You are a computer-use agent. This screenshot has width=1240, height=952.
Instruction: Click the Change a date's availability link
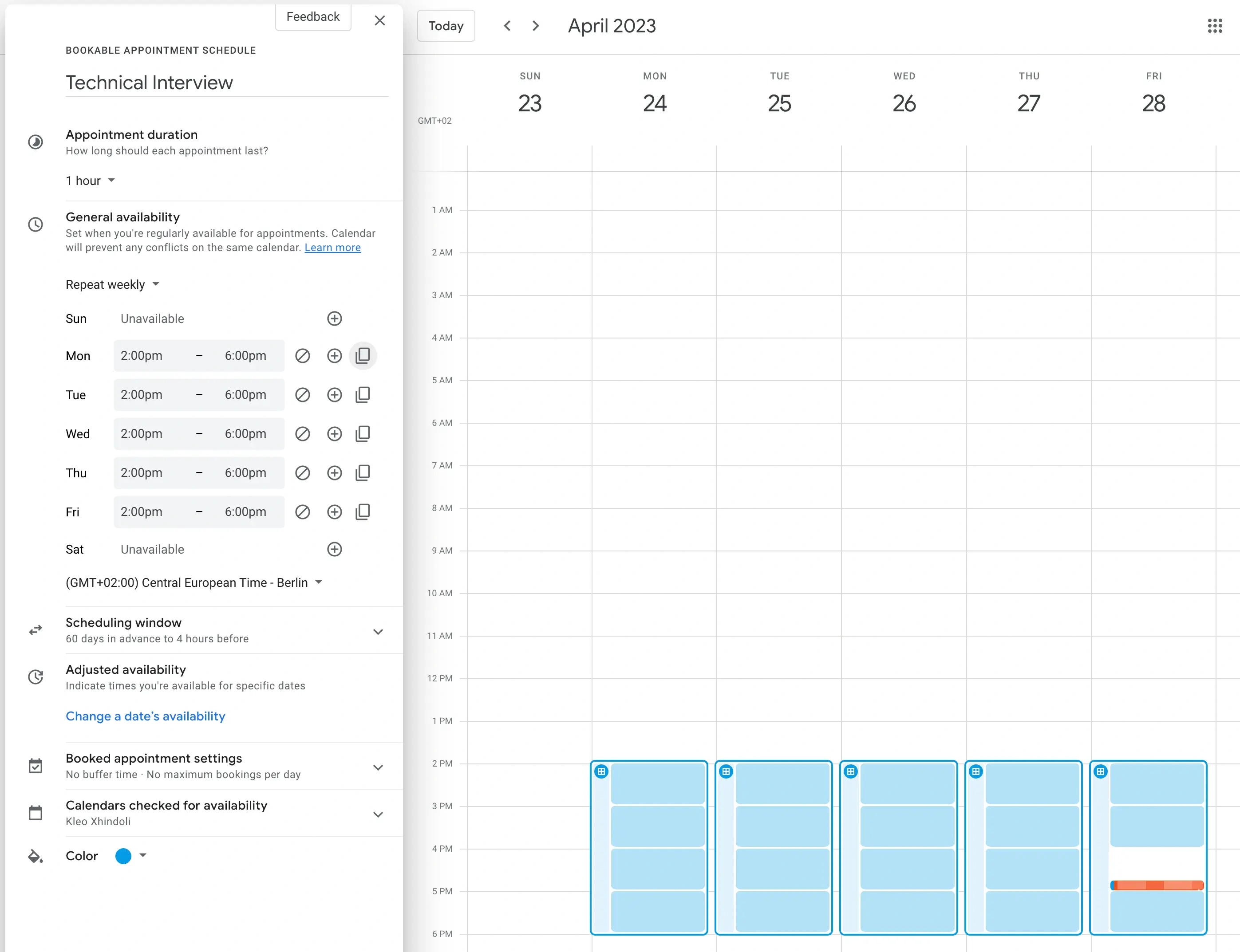145,716
